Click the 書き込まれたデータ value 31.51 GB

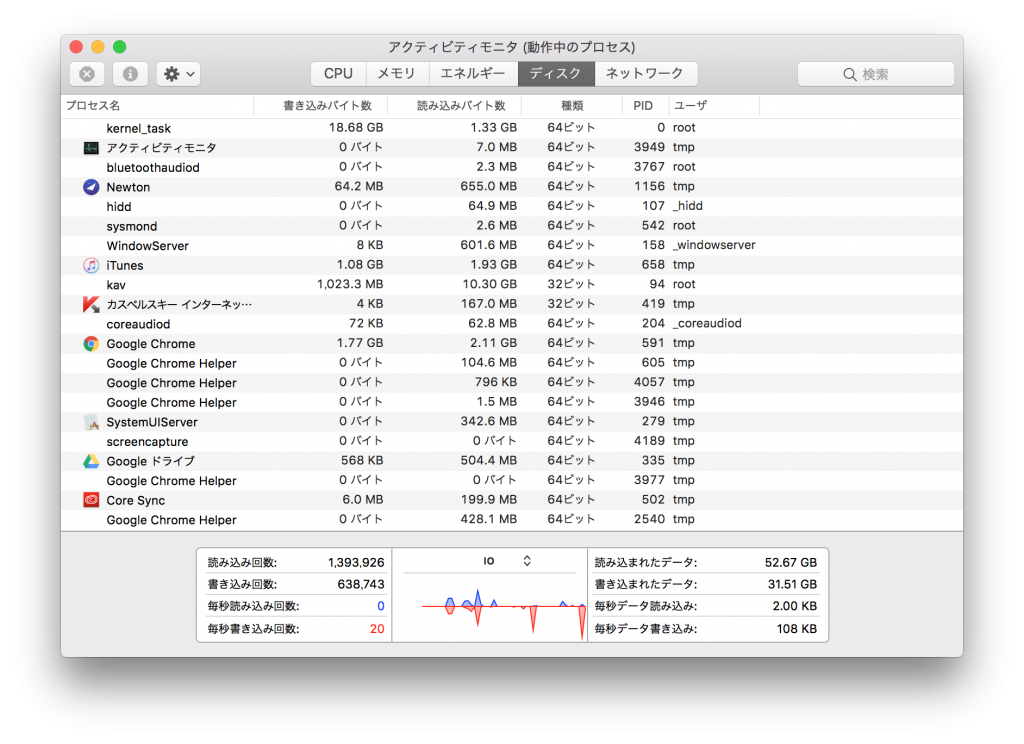pos(792,585)
